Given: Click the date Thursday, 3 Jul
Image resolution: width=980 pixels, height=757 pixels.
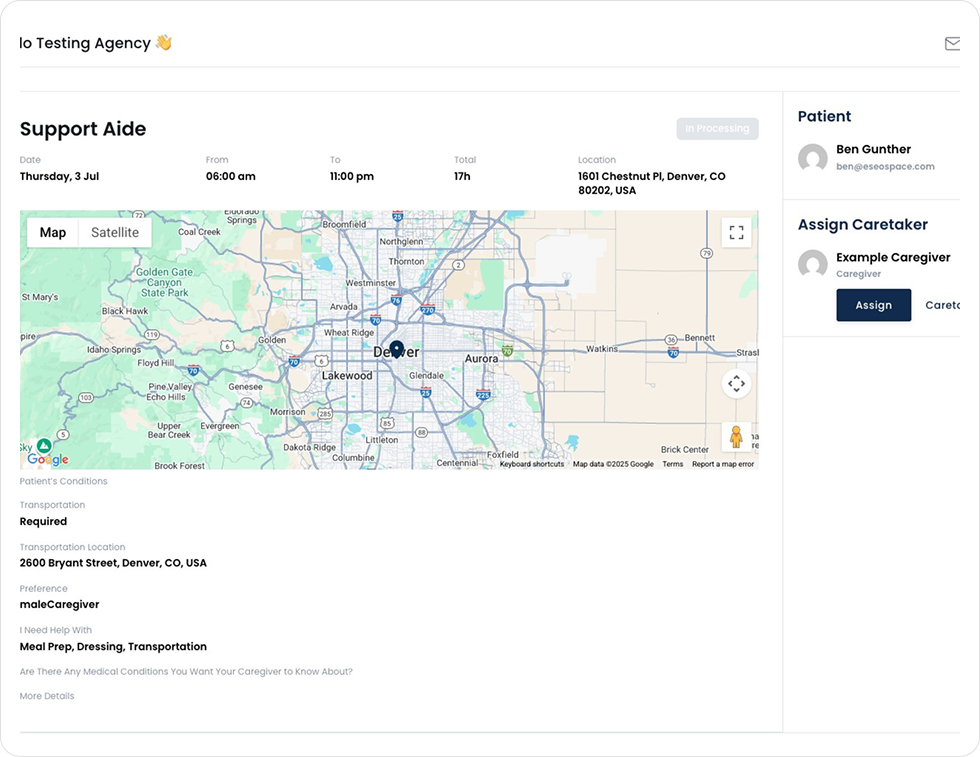Looking at the screenshot, I should (59, 176).
